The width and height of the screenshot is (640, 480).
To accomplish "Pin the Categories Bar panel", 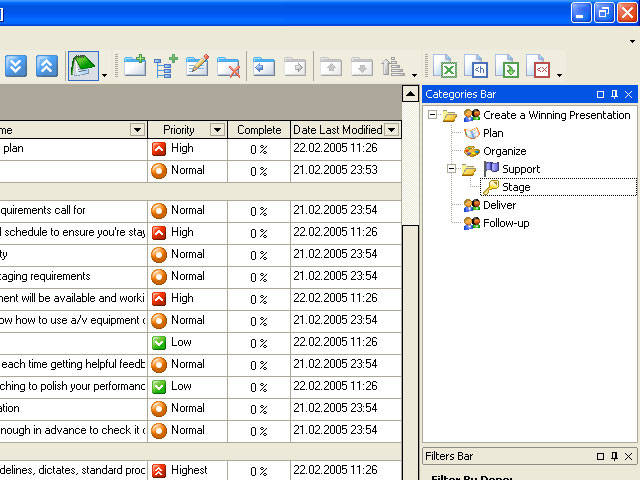I will coord(614,94).
